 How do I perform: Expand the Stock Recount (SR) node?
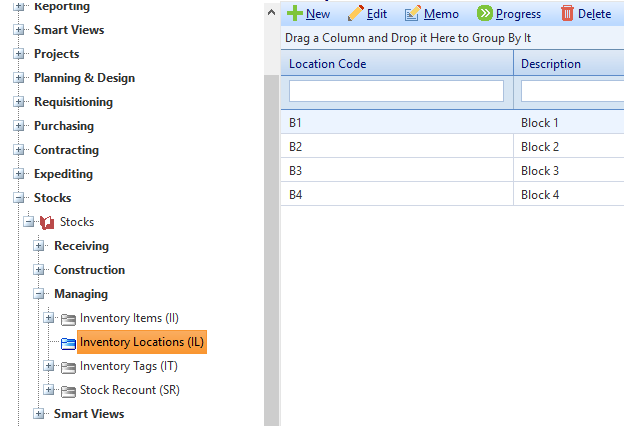[49, 389]
